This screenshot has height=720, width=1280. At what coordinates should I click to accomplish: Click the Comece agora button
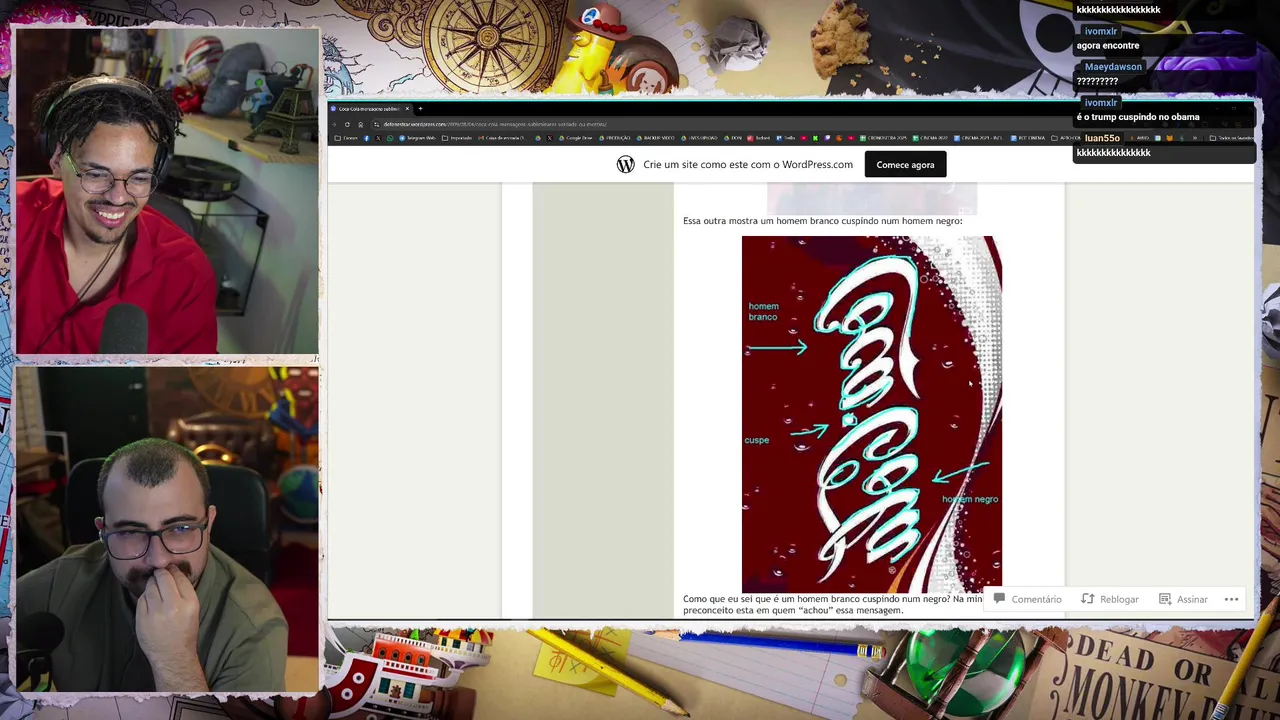point(905,165)
